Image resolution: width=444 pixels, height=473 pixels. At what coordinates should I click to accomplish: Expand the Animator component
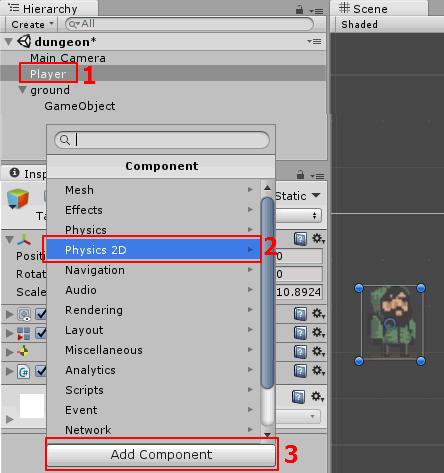[10, 333]
